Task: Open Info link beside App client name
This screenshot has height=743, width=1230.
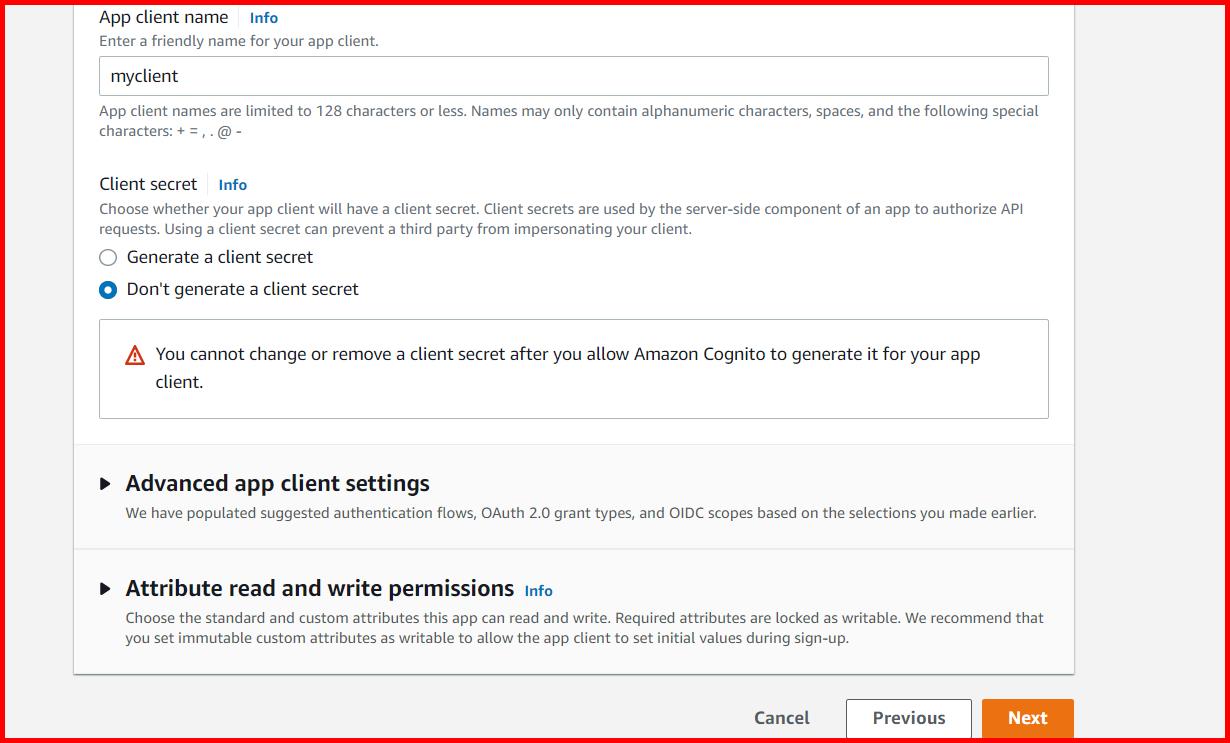Action: [x=264, y=18]
